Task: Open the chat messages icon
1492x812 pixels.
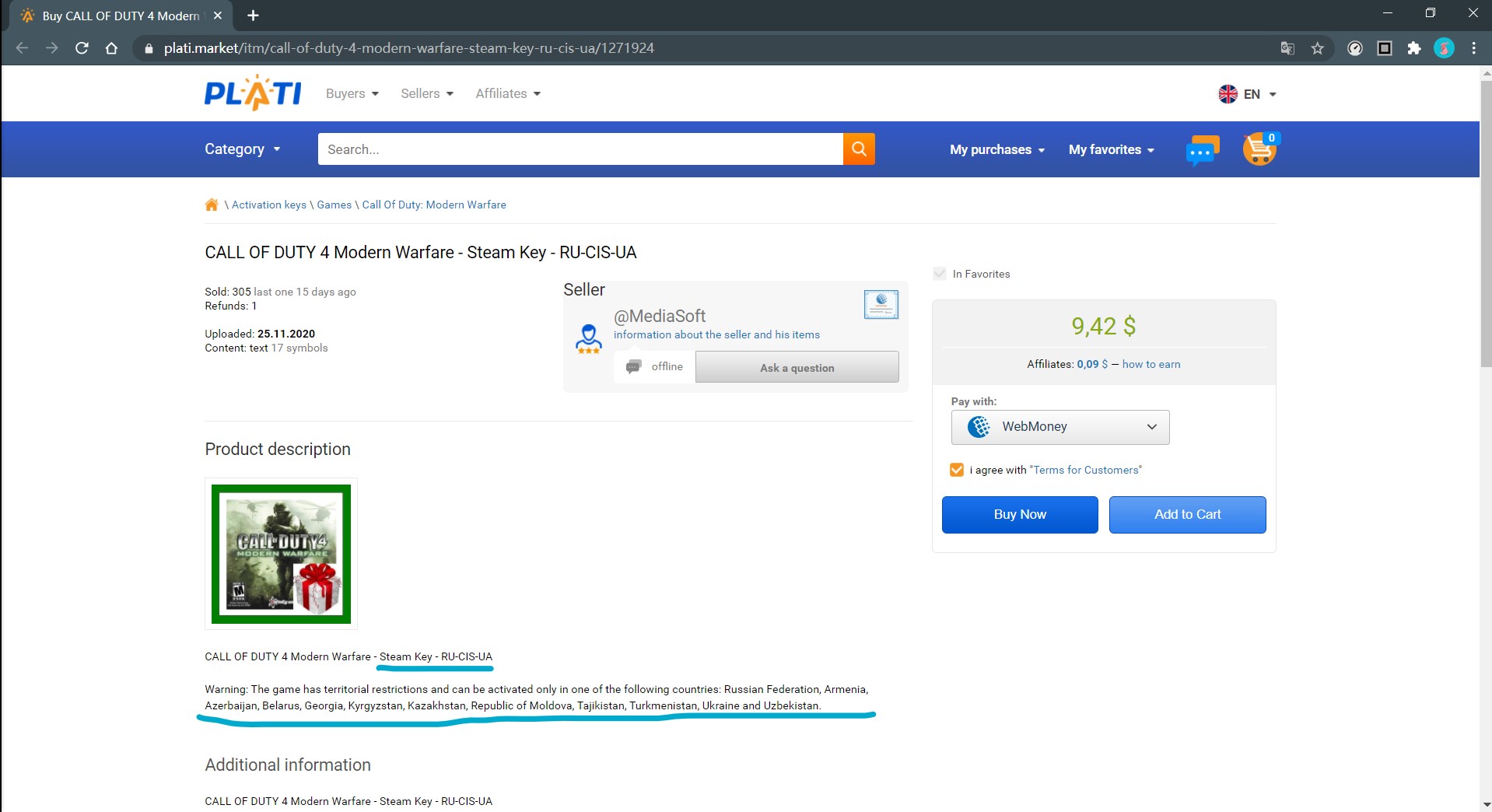Action: 1203,150
